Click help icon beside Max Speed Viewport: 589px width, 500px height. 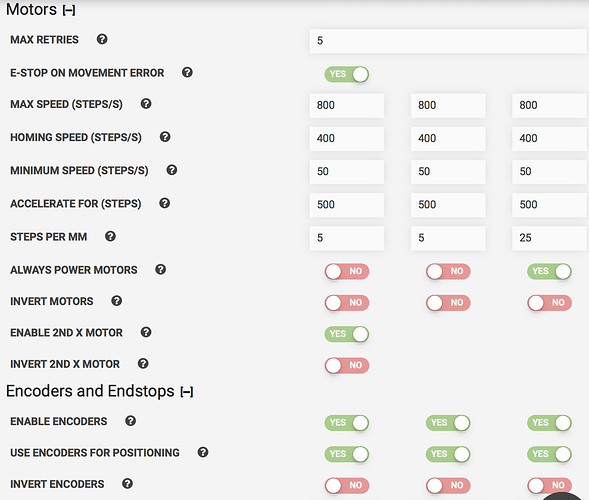(146, 104)
